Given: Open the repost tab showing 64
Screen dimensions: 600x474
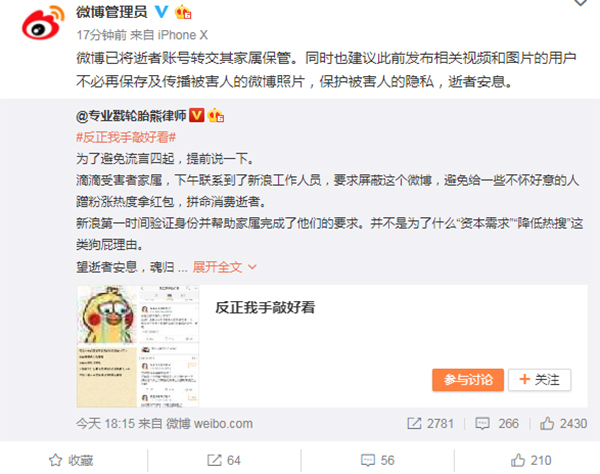Looking at the screenshot, I should (x=224, y=460).
